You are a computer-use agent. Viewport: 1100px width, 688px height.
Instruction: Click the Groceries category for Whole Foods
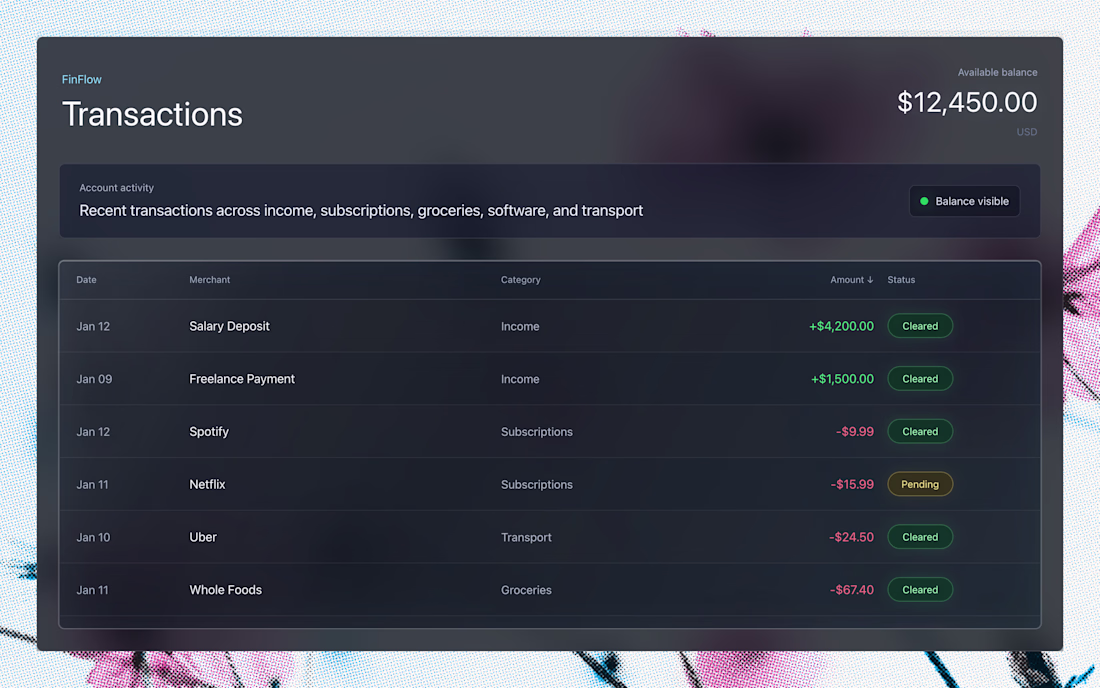[x=526, y=590]
